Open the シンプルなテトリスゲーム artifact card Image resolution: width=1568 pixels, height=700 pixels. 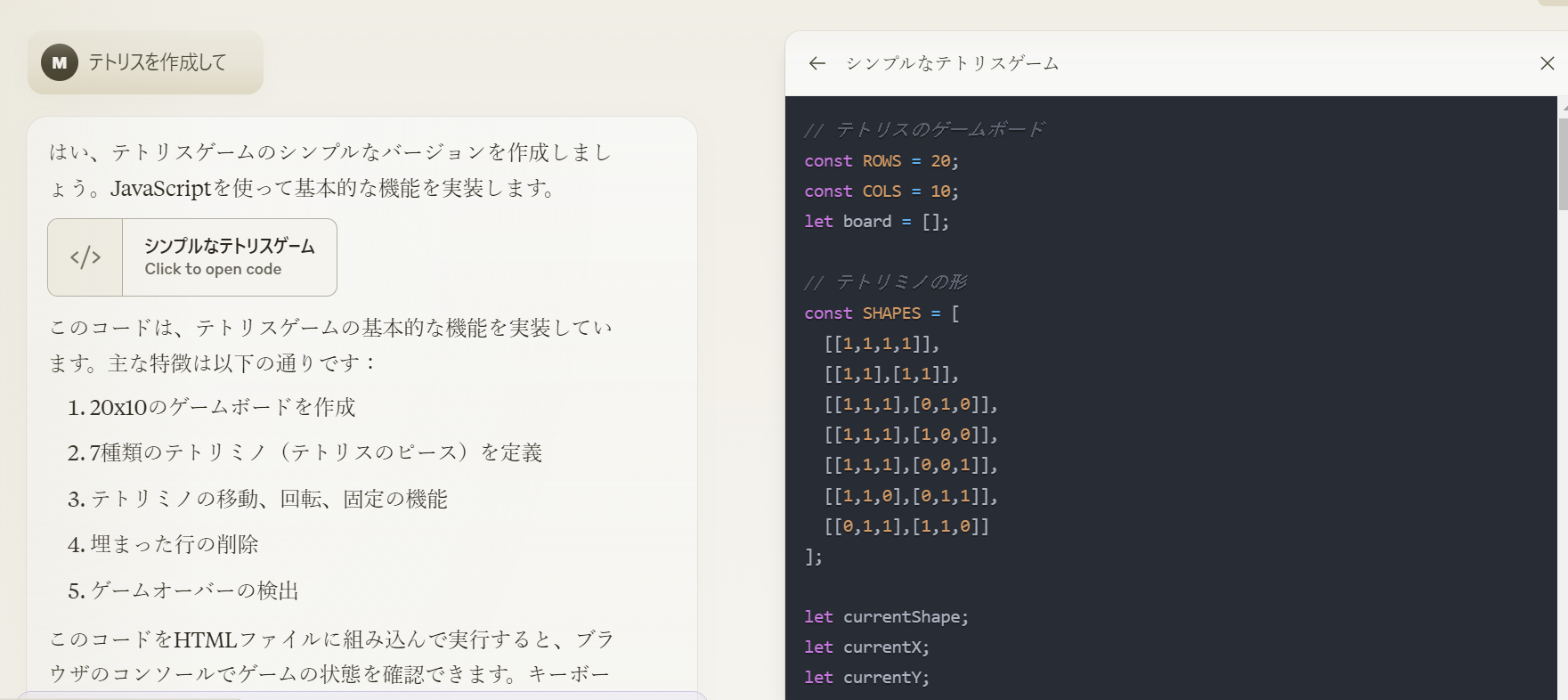click(x=192, y=257)
